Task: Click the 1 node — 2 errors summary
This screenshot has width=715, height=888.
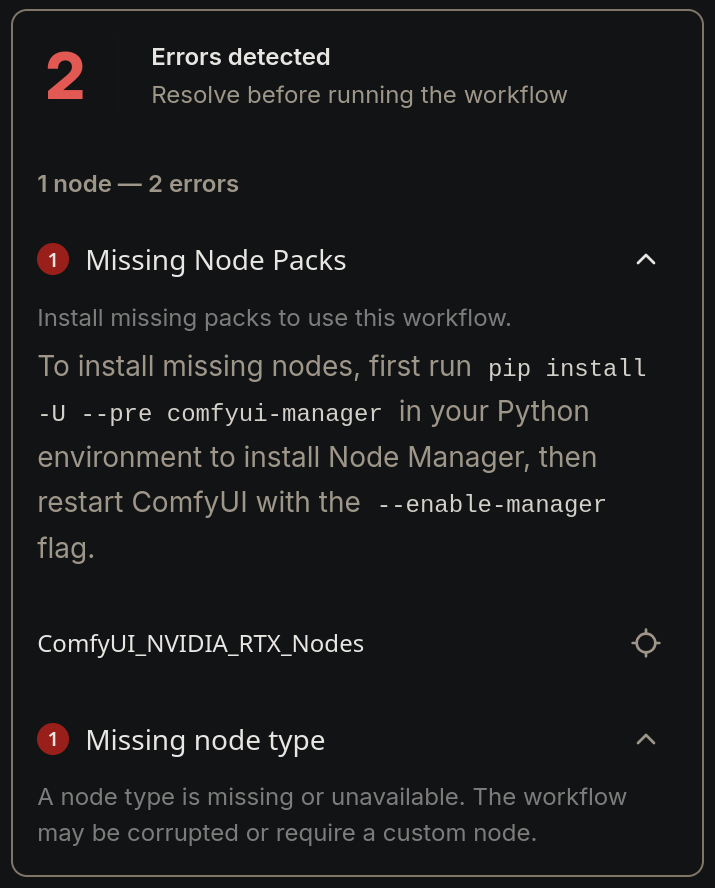Action: (138, 184)
